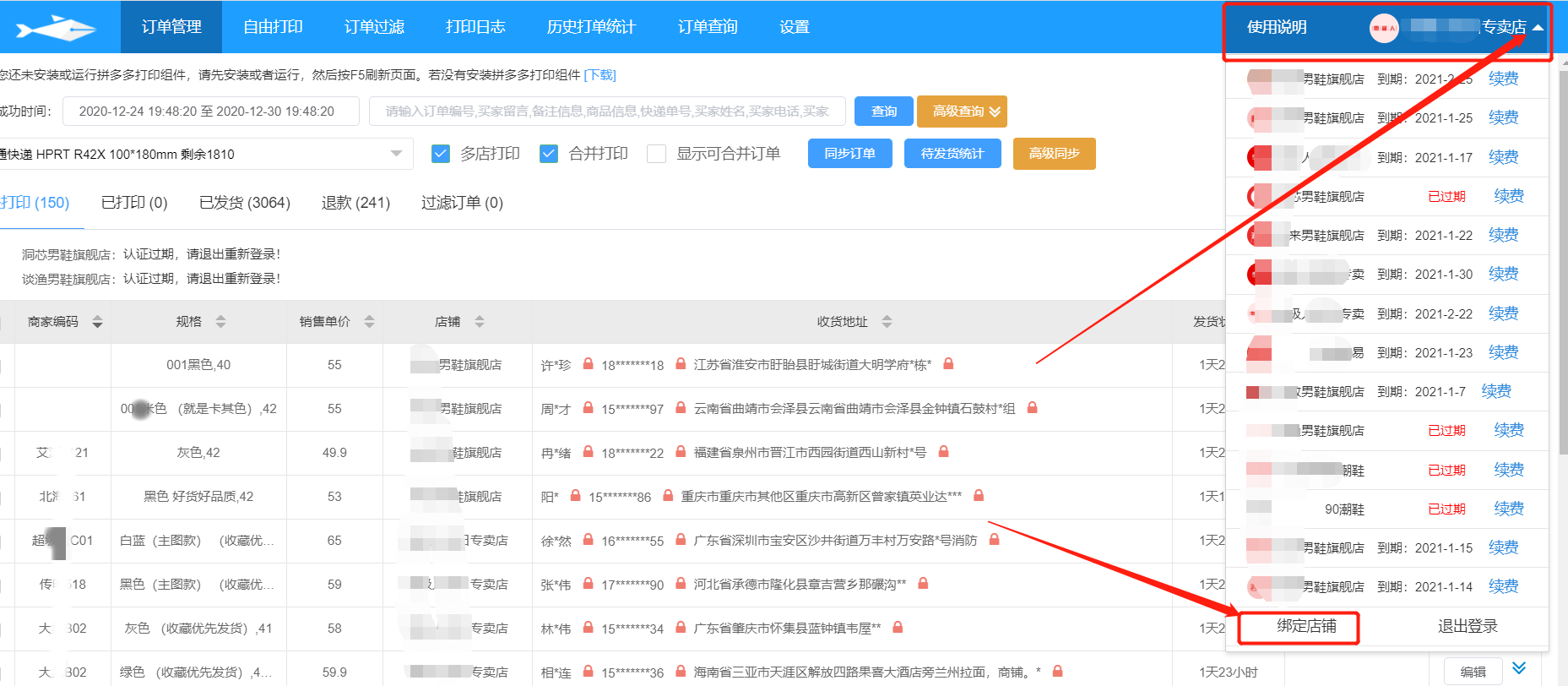Sort the 店铺 column with its arrows

(480, 322)
